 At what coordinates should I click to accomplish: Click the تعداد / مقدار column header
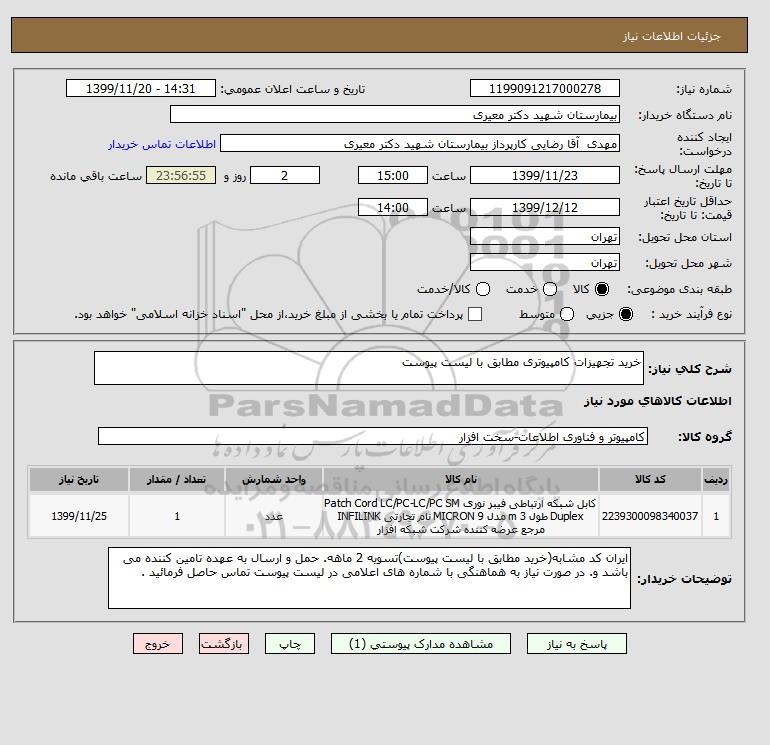click(x=177, y=479)
